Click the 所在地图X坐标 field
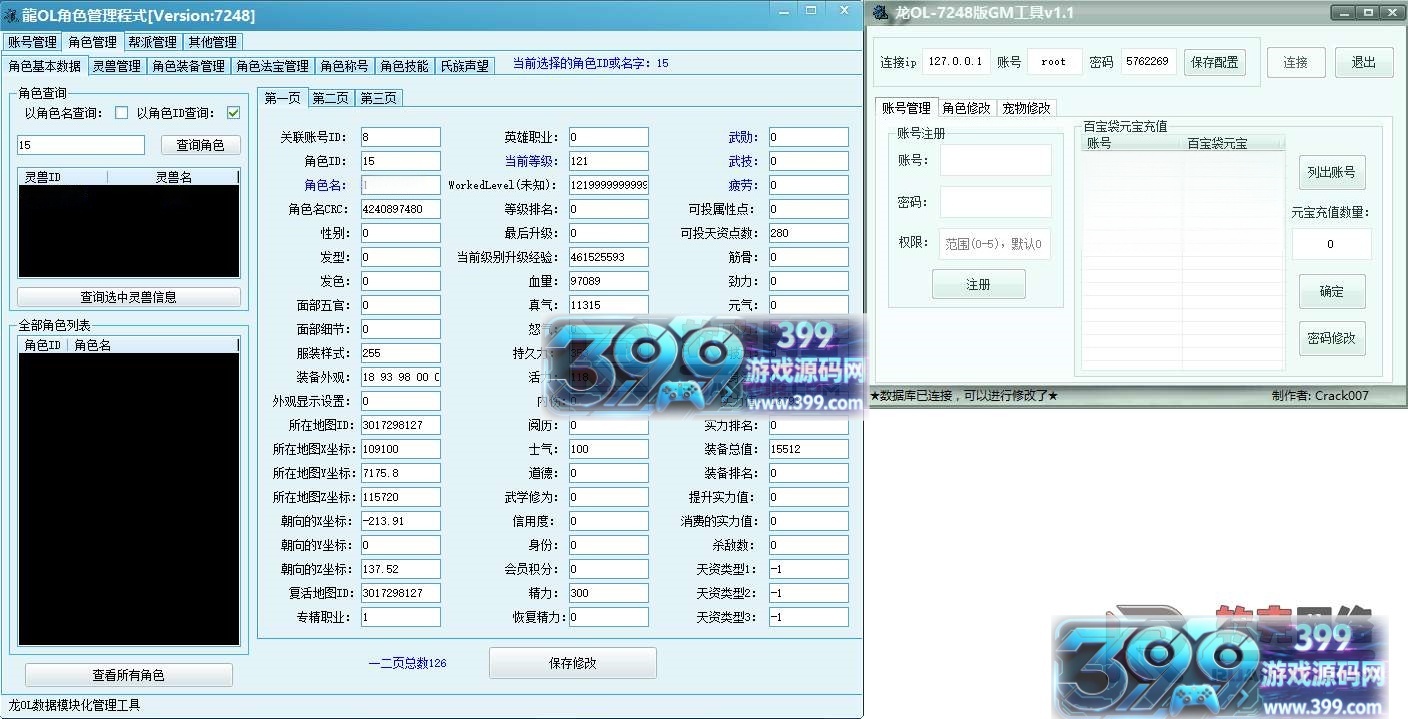 pos(400,449)
